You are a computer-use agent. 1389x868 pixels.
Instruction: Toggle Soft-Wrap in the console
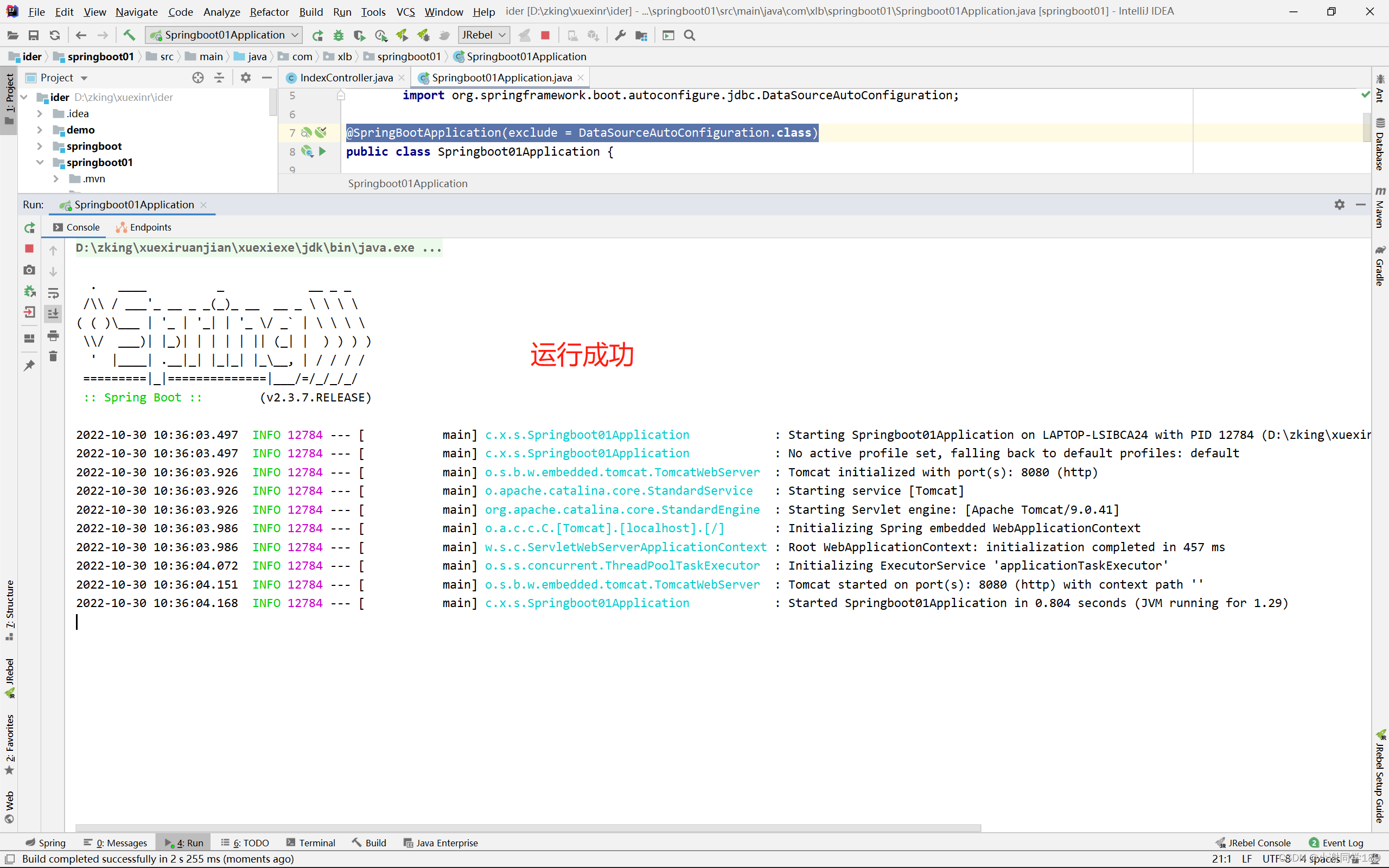point(53,293)
